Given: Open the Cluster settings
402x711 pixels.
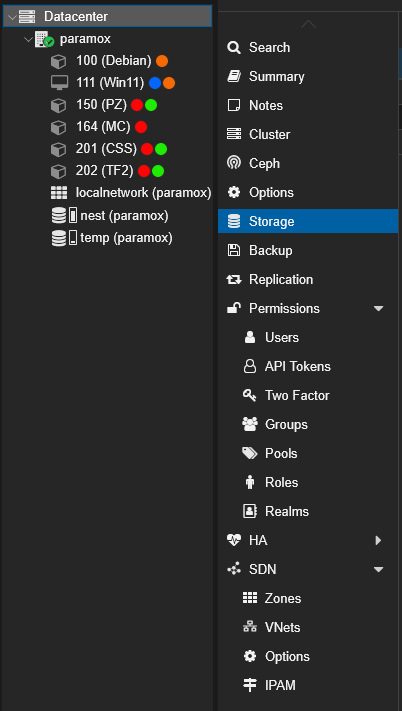Looking at the screenshot, I should point(308,135).
